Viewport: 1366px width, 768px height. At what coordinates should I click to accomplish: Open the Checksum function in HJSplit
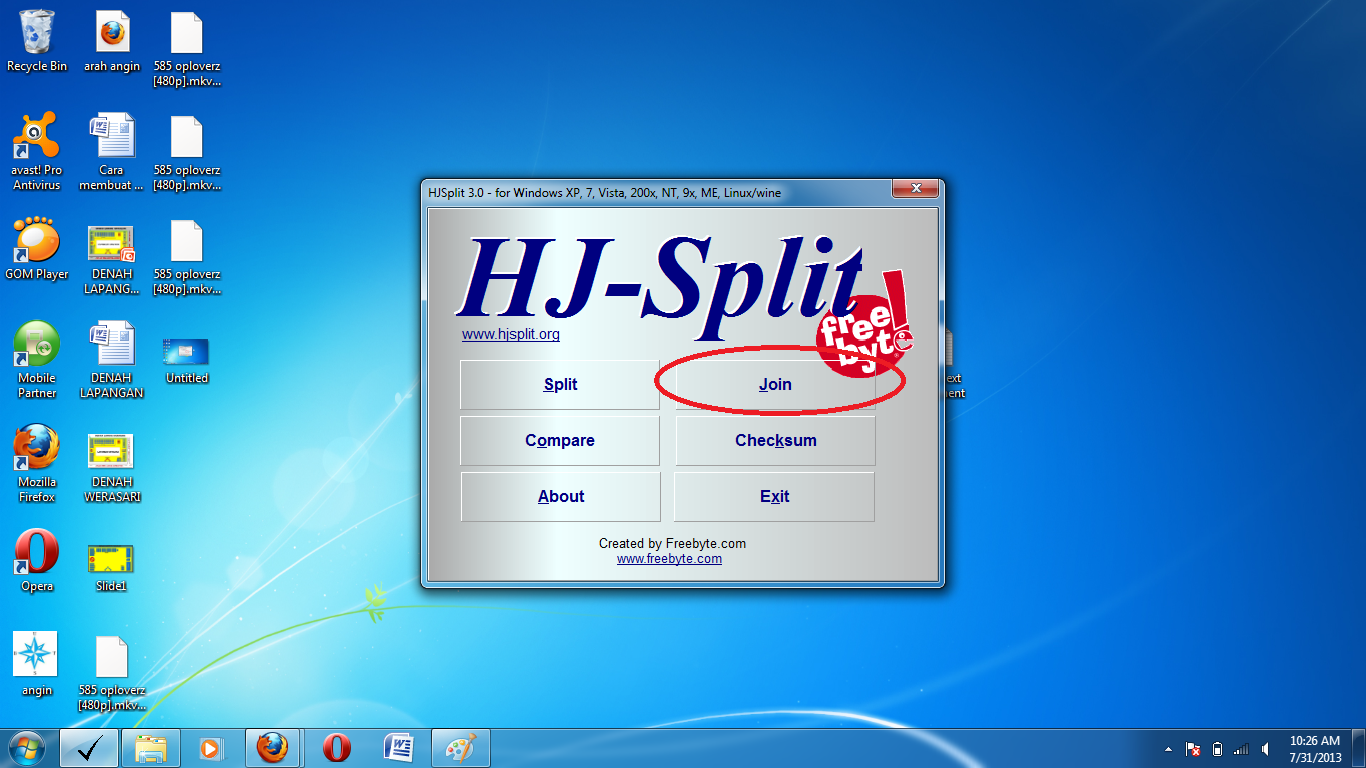(x=775, y=440)
